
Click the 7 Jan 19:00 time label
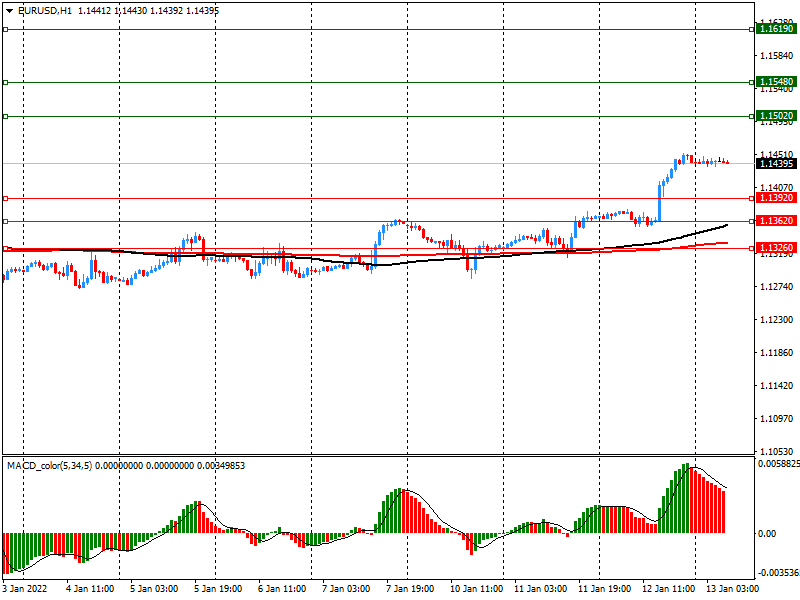coord(410,589)
